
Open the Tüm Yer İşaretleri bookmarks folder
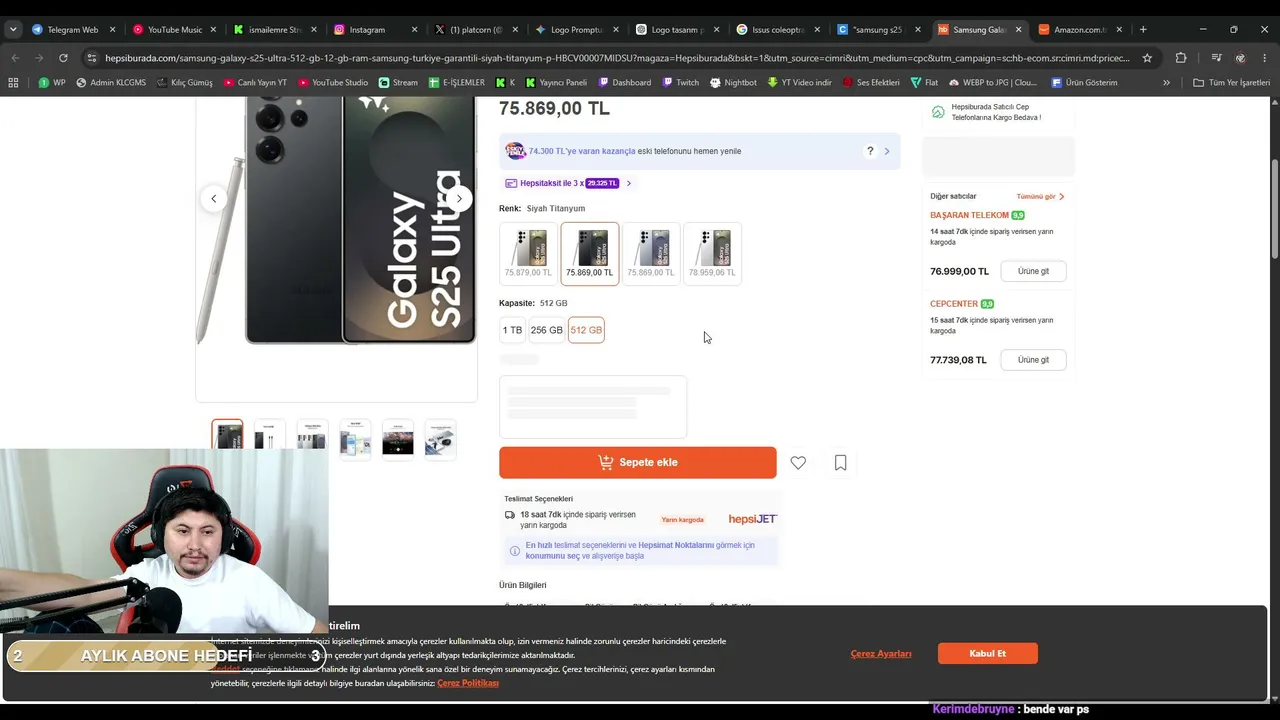1231,83
